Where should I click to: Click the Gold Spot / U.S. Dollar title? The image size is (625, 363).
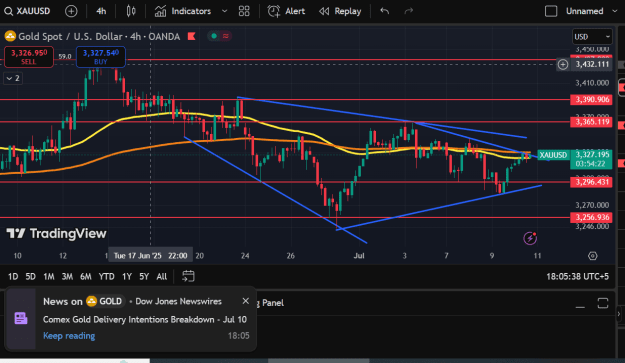(70, 37)
